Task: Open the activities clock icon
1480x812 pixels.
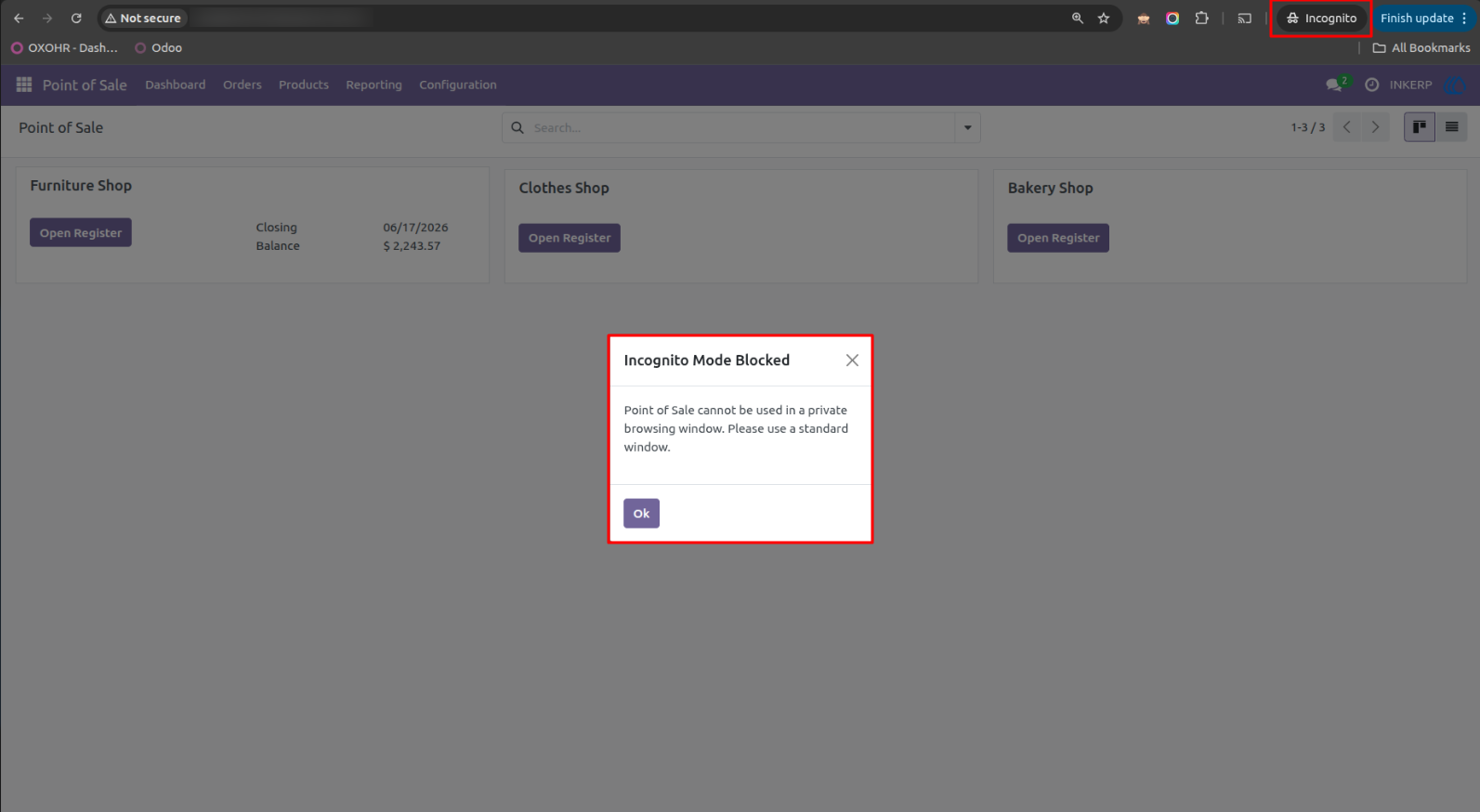Action: [x=1371, y=85]
